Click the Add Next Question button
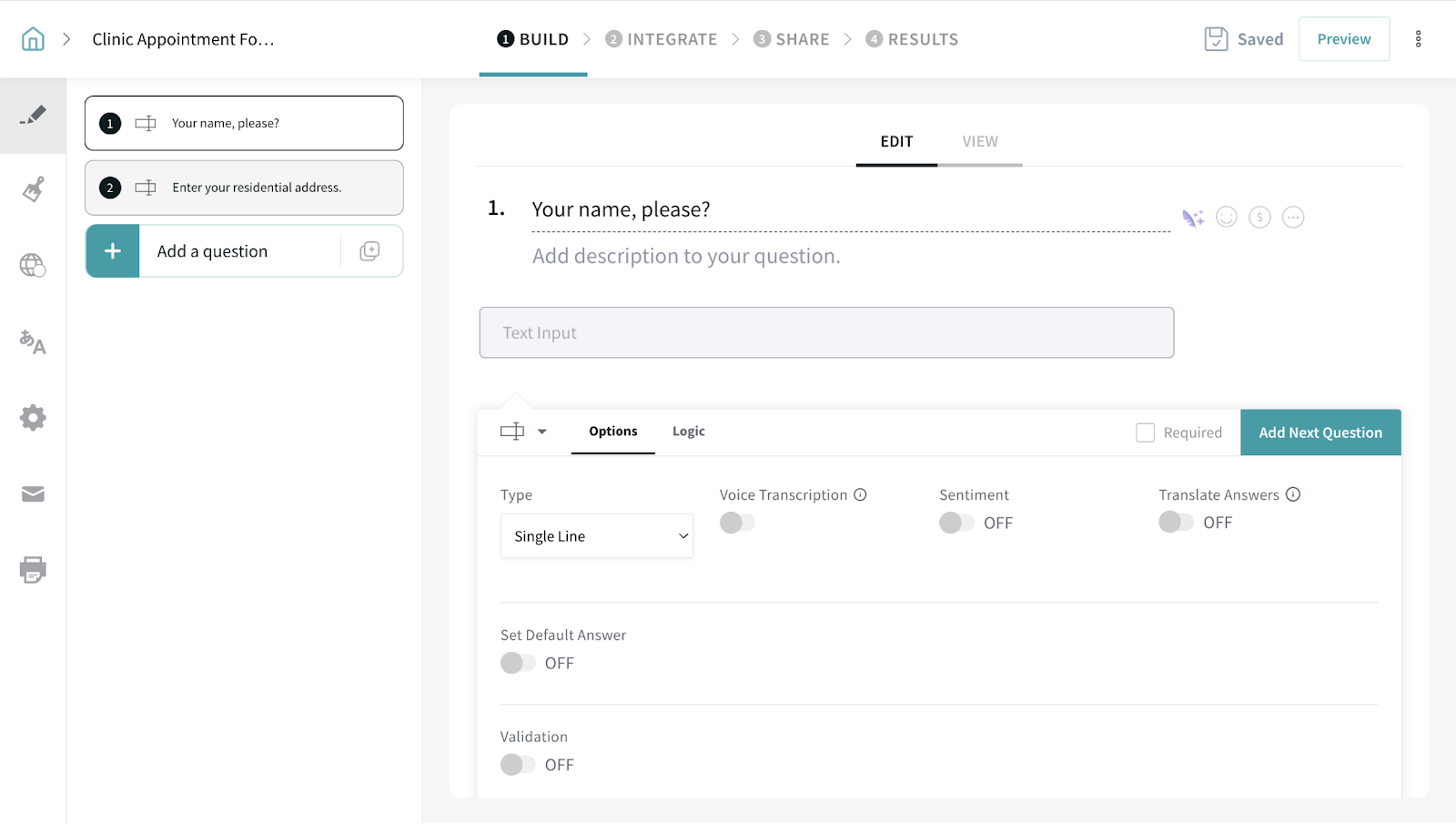Image resolution: width=1456 pixels, height=824 pixels. pyautogui.click(x=1319, y=432)
